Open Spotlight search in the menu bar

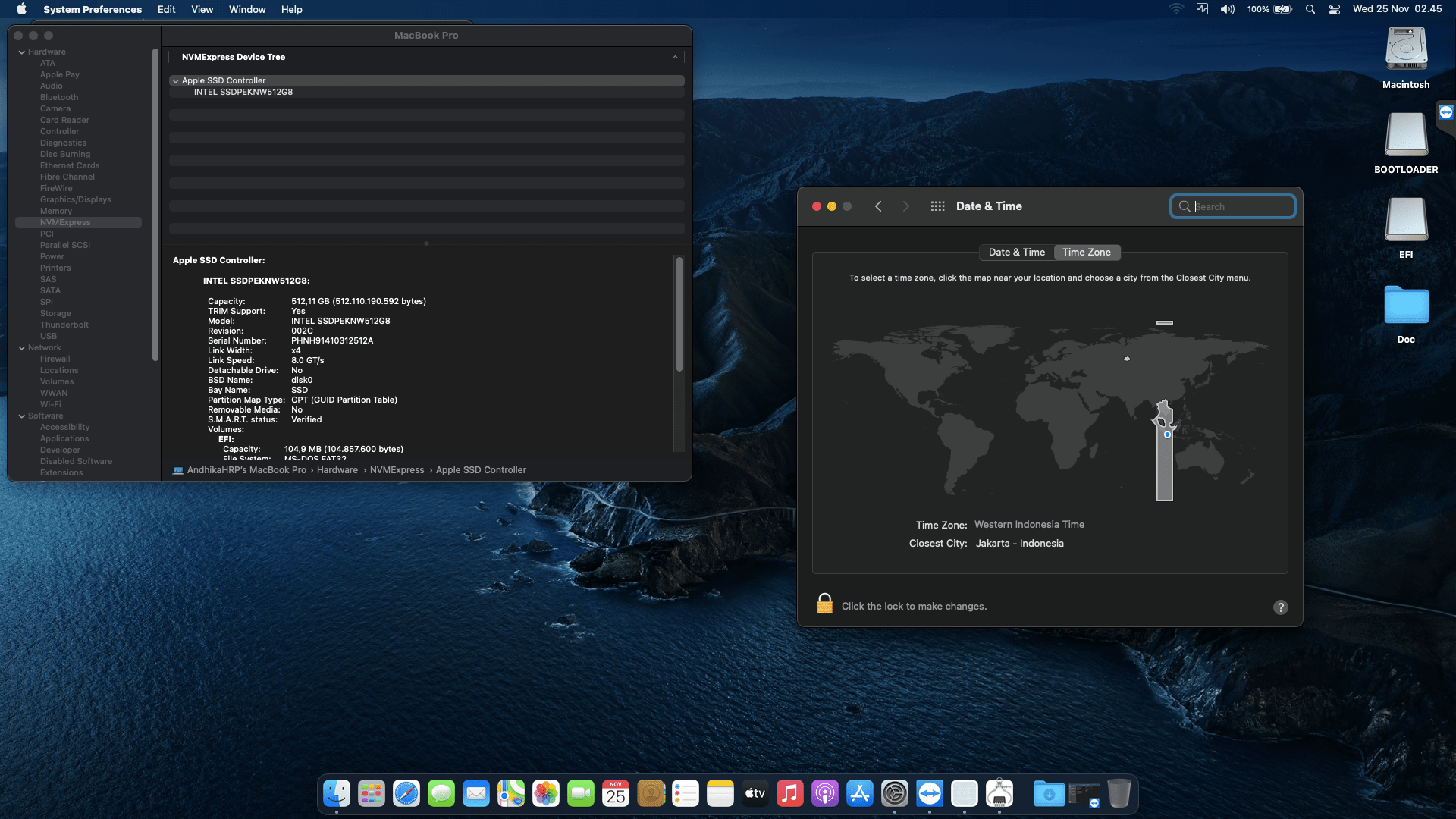click(1310, 9)
